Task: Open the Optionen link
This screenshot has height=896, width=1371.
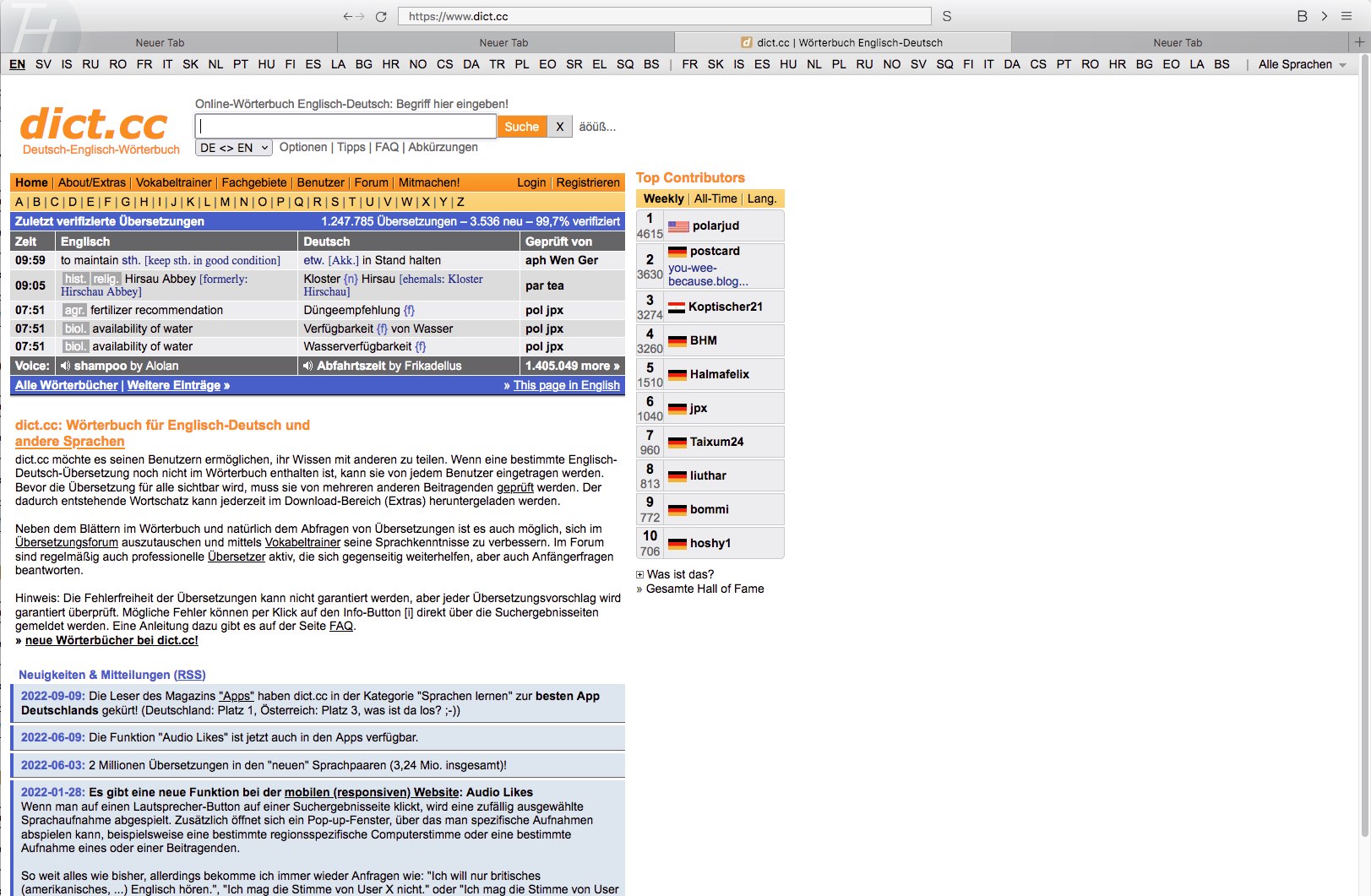Action: point(303,147)
